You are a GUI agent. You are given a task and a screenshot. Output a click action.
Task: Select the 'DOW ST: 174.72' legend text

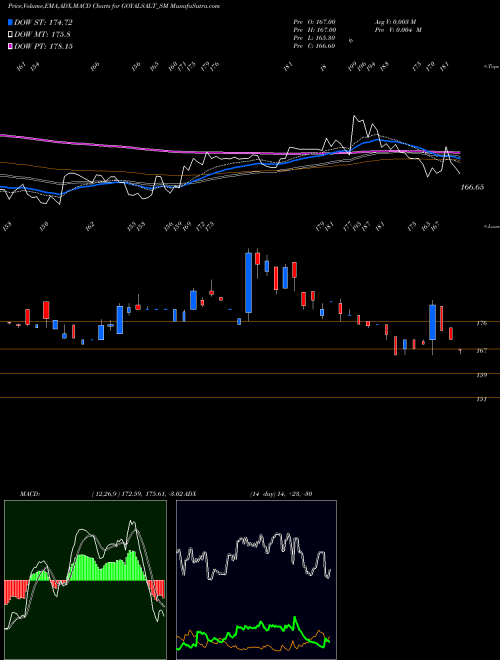[43, 22]
